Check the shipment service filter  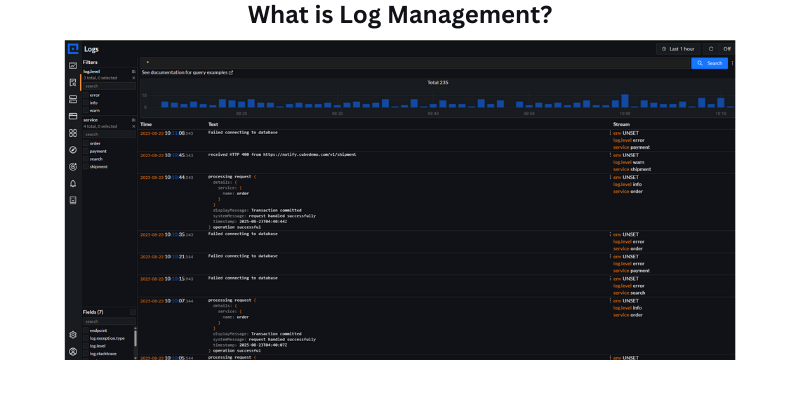pyautogui.click(x=86, y=166)
